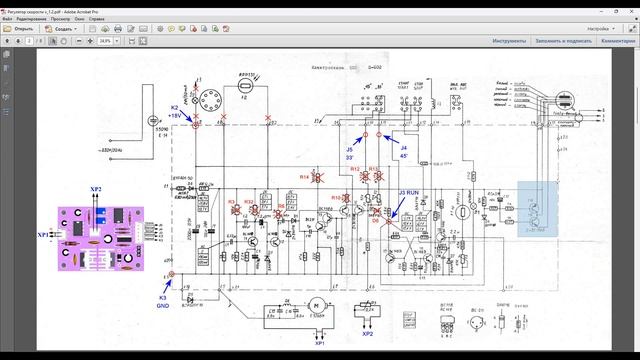This screenshot has height=360, width=640.
Task: Open the Заполнить и подписать panel
Action: click(563, 41)
